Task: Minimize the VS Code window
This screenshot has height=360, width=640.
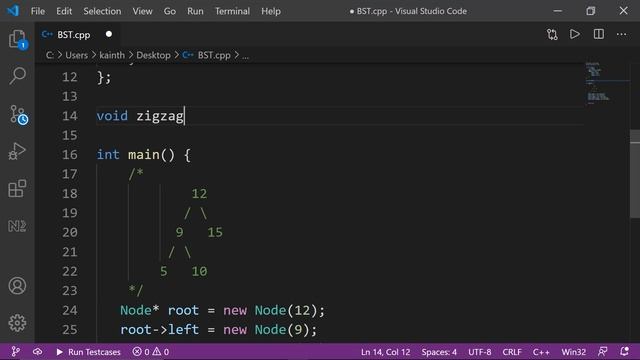Action: click(x=558, y=11)
